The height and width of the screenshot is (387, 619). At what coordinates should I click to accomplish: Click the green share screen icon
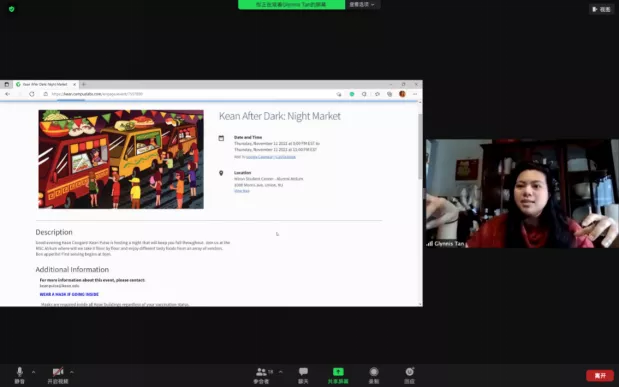coord(338,372)
